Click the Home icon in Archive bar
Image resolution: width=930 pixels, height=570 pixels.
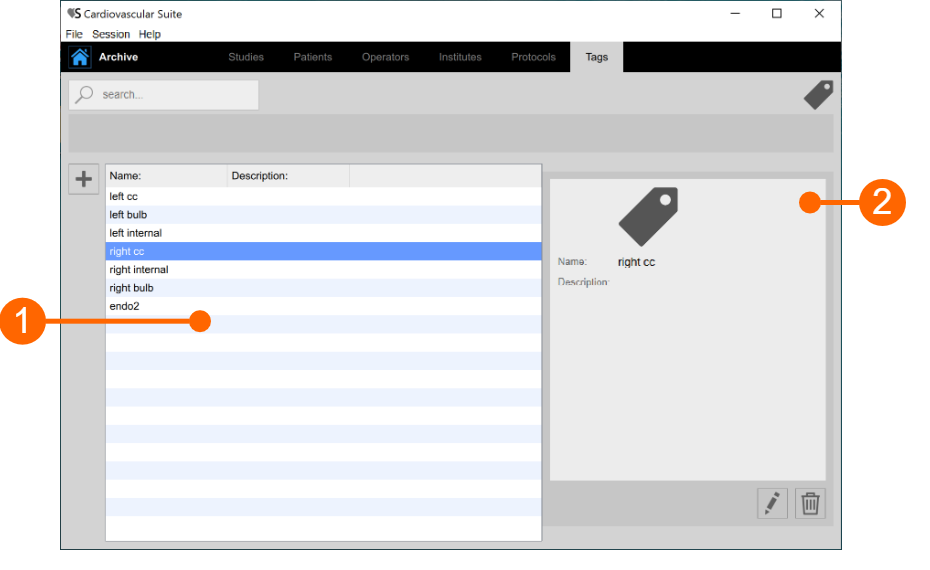(x=80, y=57)
